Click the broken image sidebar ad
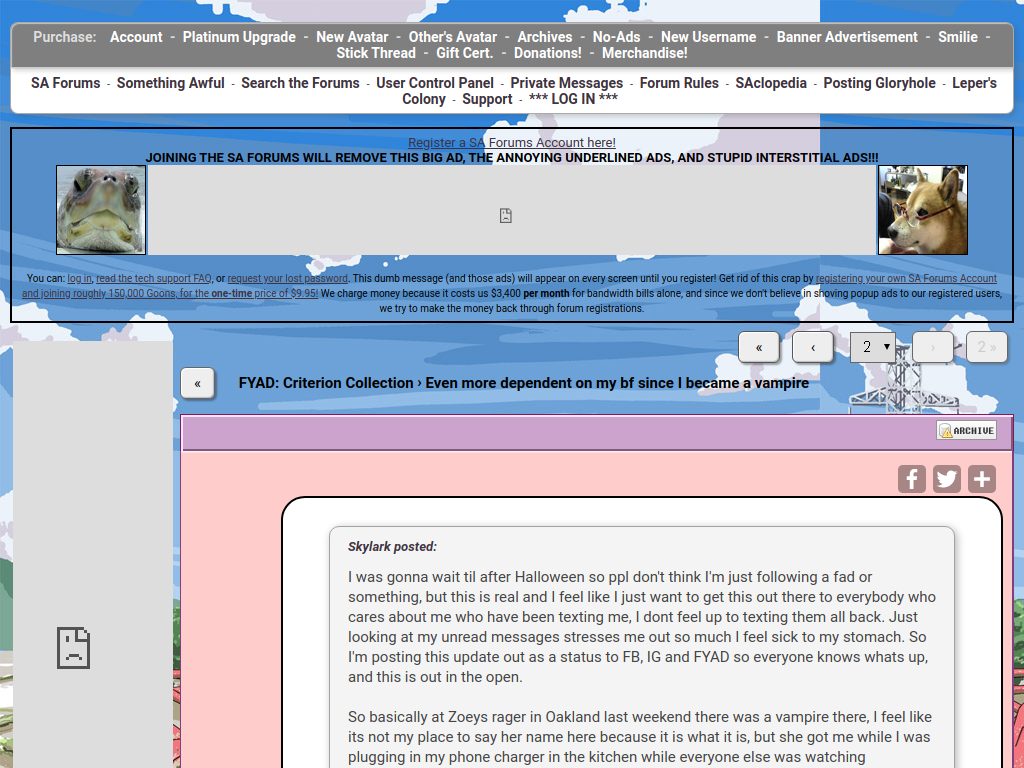The width and height of the screenshot is (1024, 768). (93, 554)
